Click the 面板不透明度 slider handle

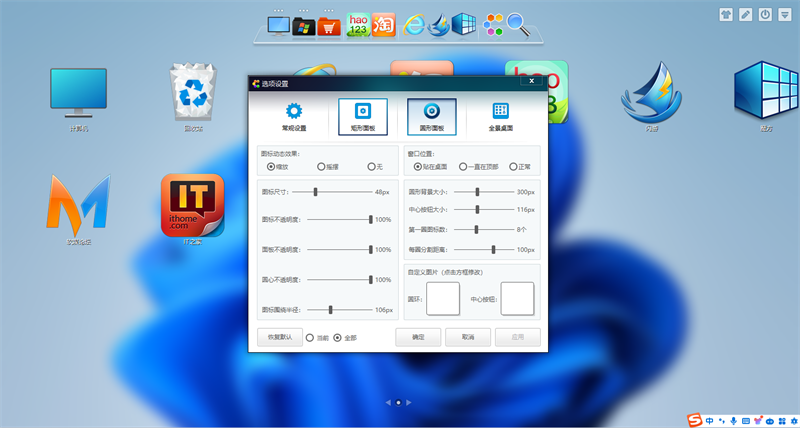click(x=371, y=249)
